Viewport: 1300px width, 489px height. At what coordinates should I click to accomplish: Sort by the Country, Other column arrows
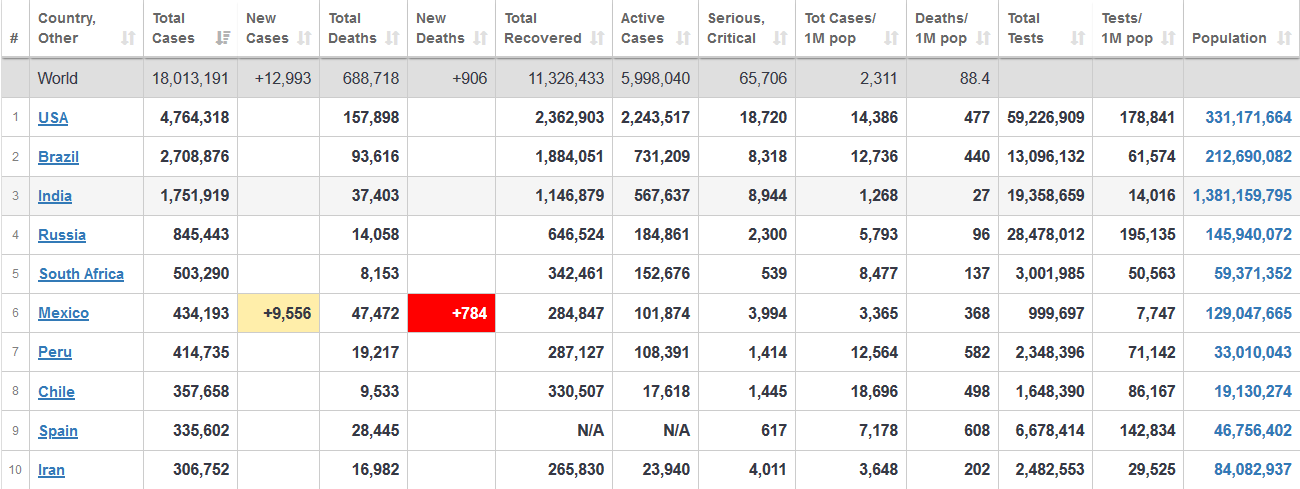tap(128, 38)
